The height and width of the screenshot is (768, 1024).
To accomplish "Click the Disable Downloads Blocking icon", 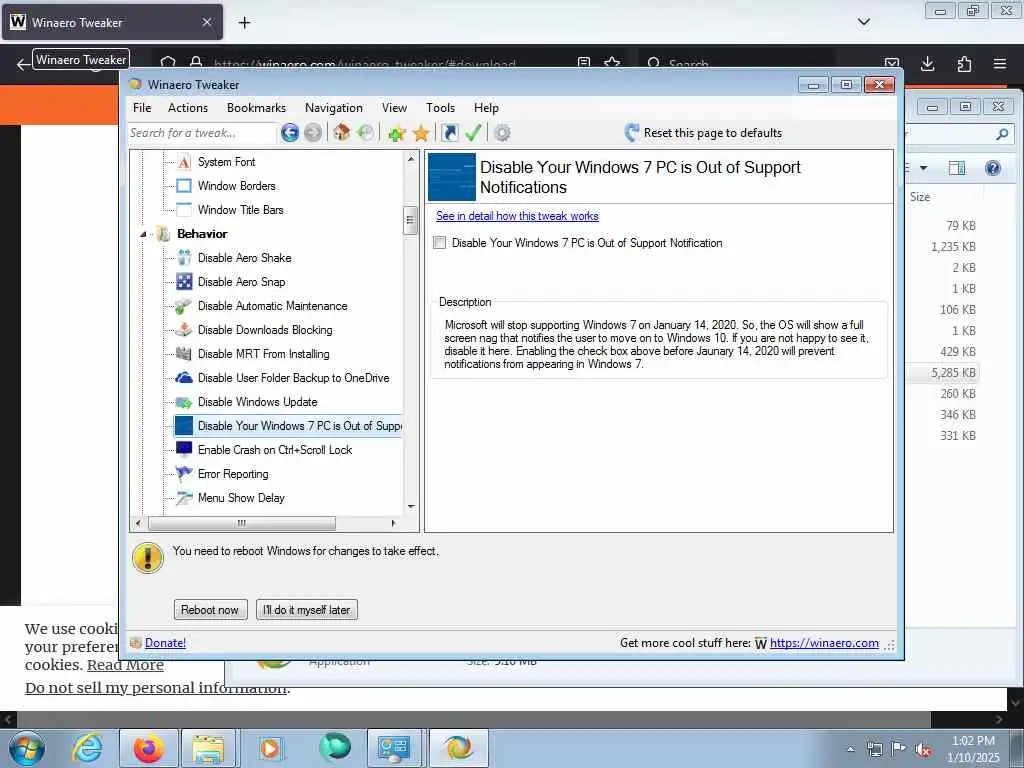I will click(184, 330).
